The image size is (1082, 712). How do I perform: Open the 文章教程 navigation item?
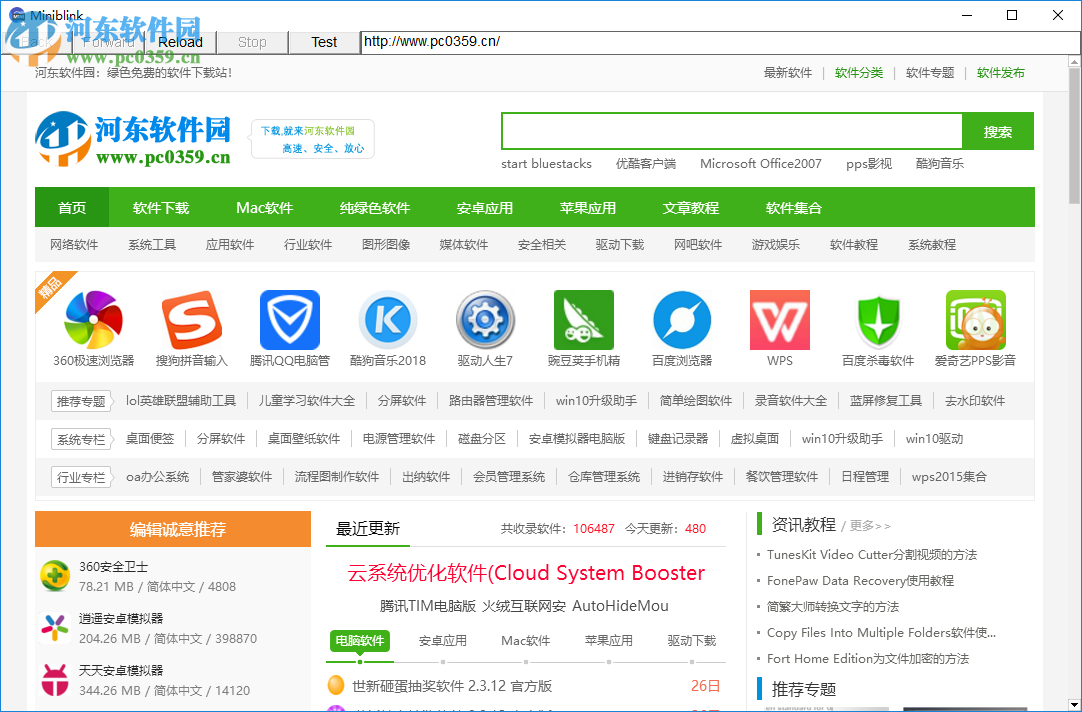click(691, 208)
